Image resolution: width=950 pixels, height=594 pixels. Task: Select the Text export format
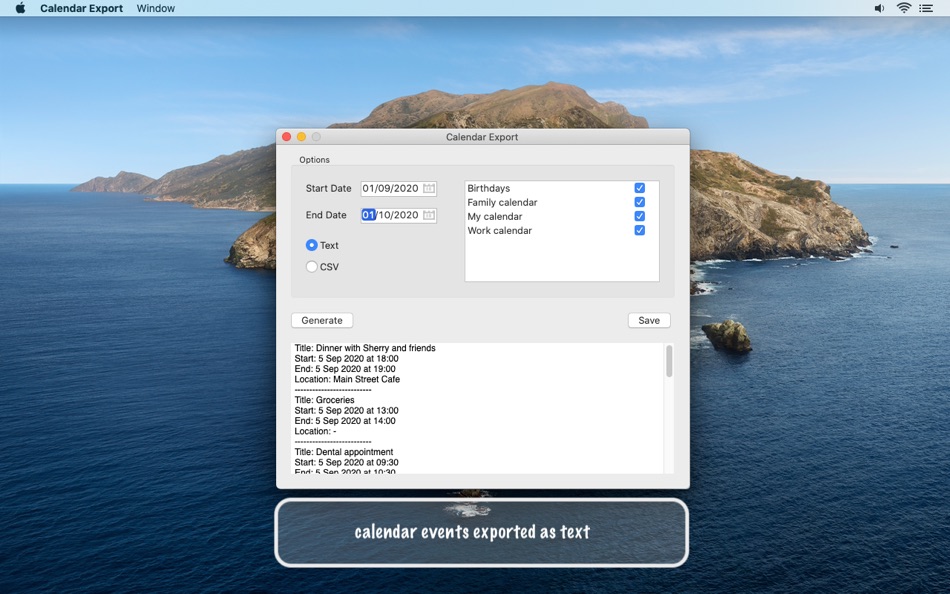pyautogui.click(x=311, y=245)
